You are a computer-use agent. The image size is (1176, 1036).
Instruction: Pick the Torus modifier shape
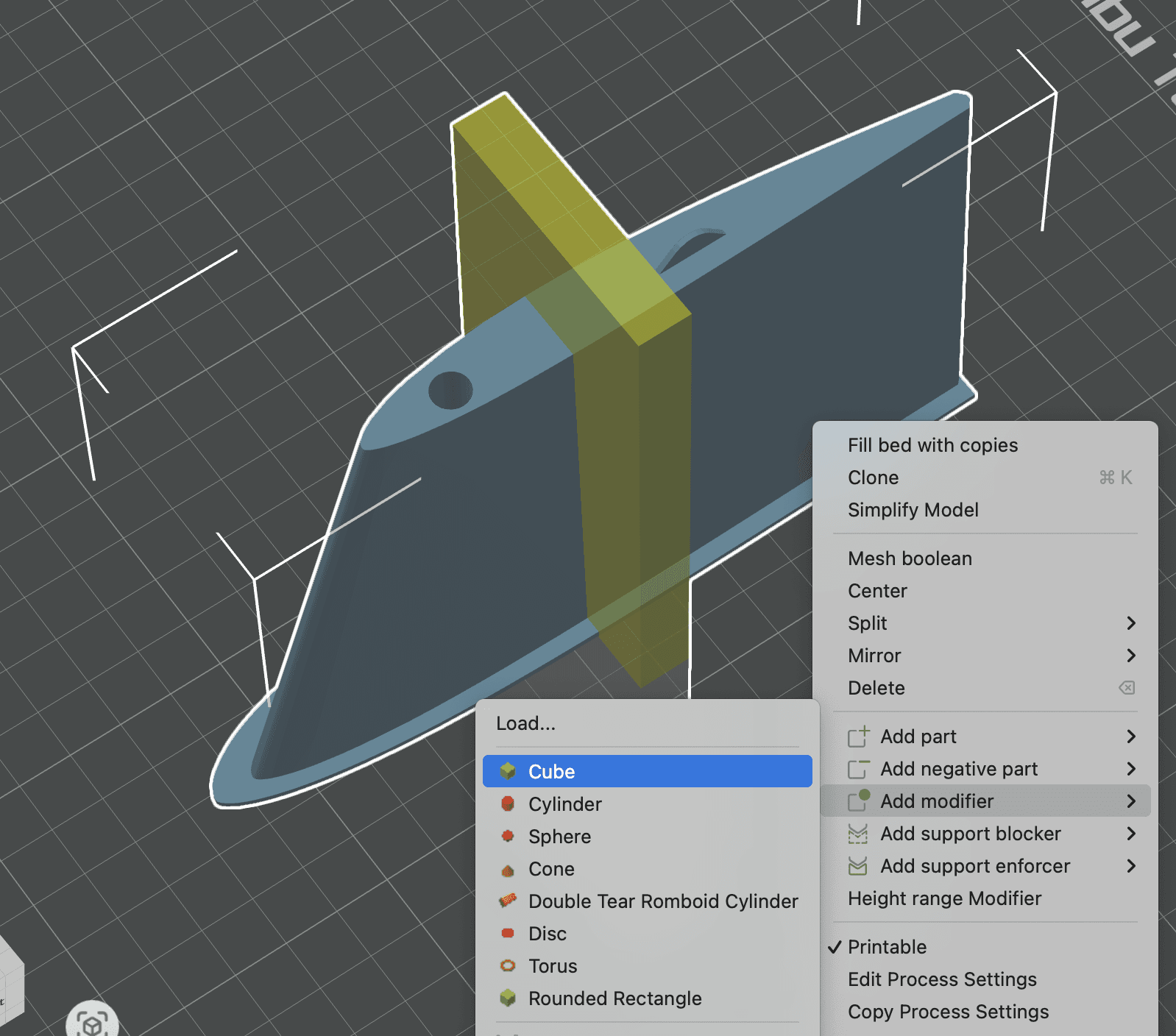click(x=647, y=965)
